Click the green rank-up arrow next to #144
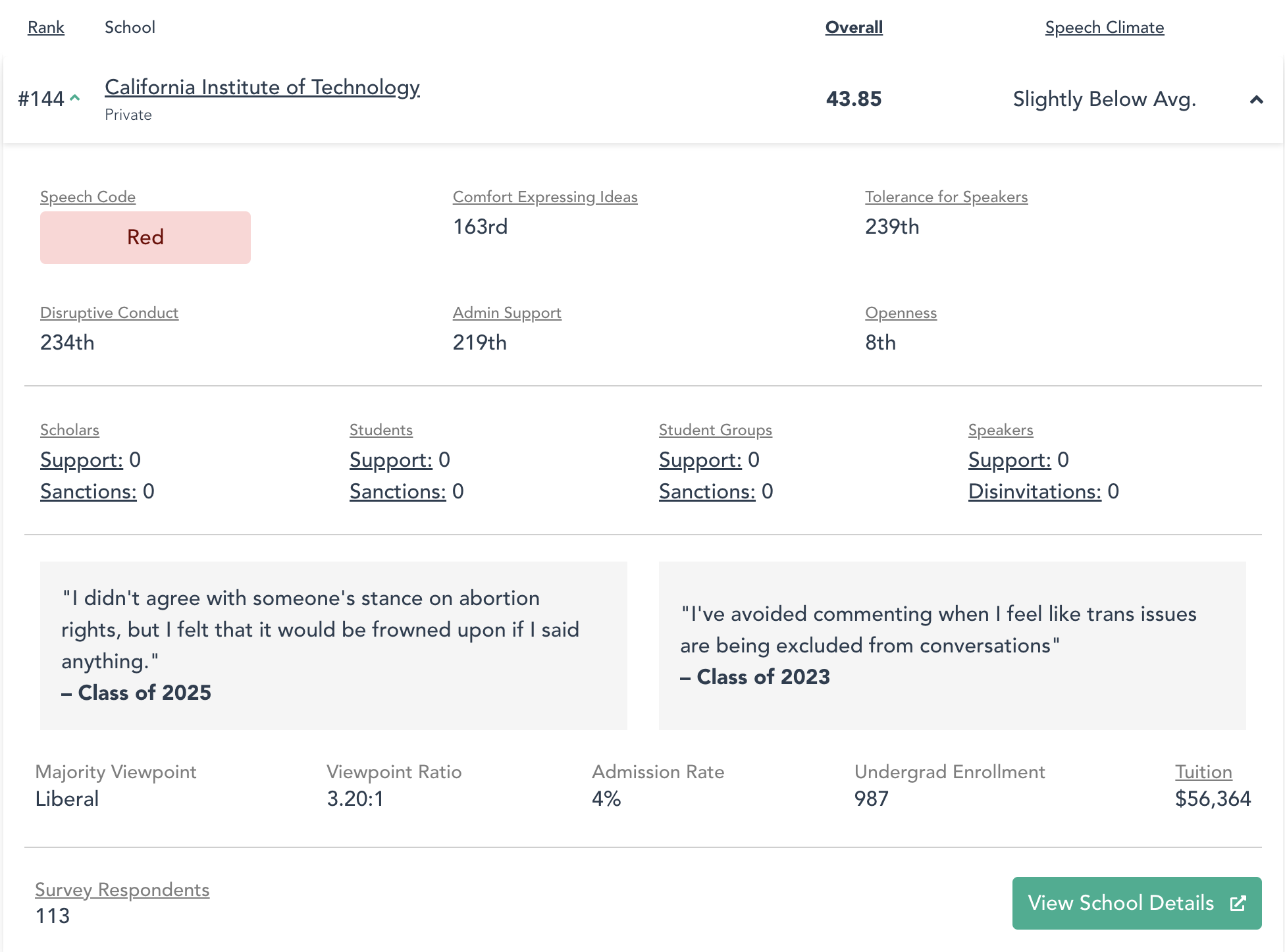Image resolution: width=1285 pixels, height=952 pixels. pyautogui.click(x=75, y=97)
